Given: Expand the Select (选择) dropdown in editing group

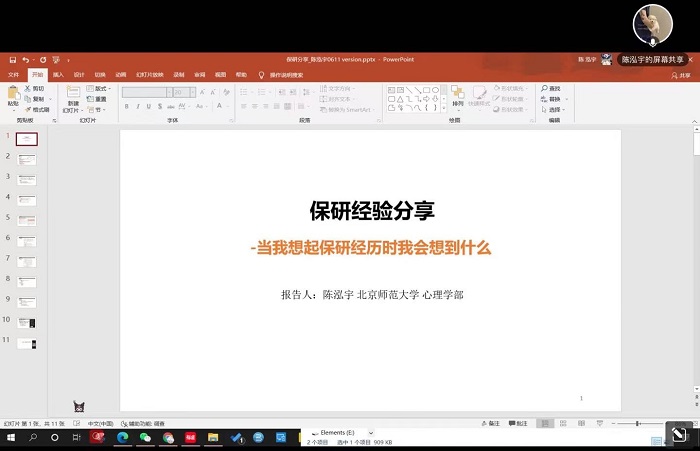Looking at the screenshot, I should [x=553, y=109].
